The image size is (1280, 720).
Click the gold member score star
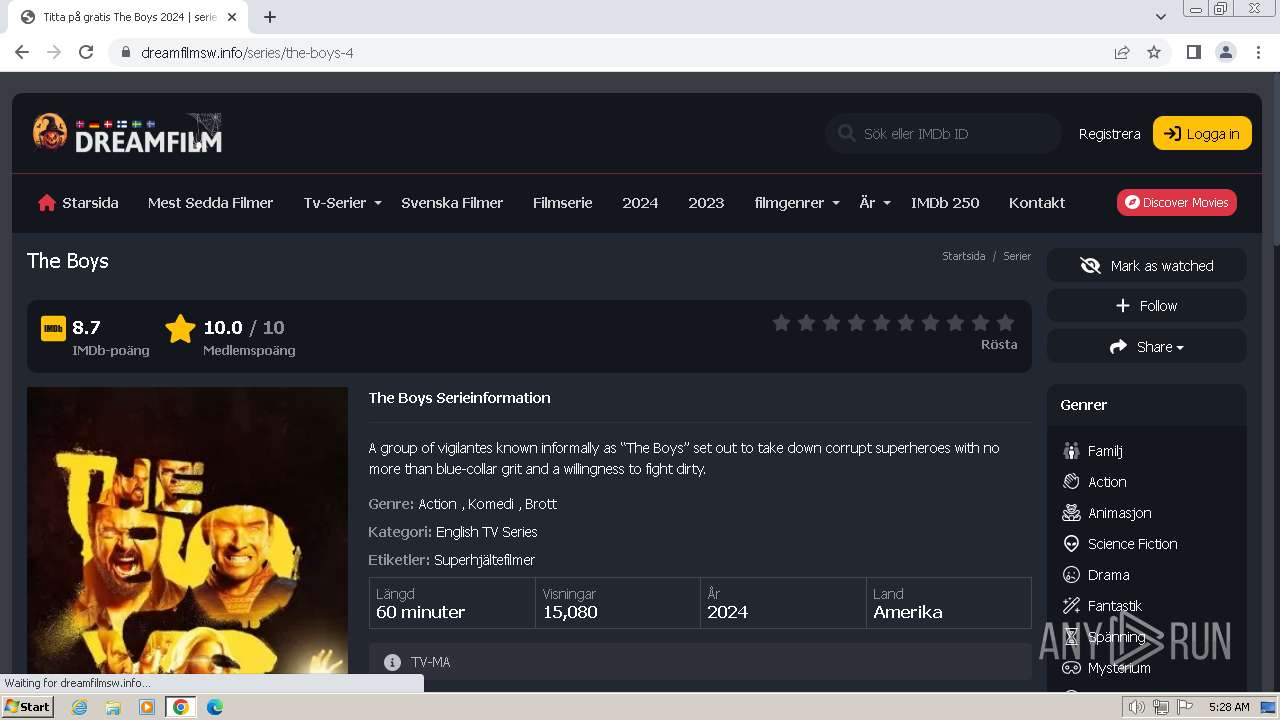180,328
